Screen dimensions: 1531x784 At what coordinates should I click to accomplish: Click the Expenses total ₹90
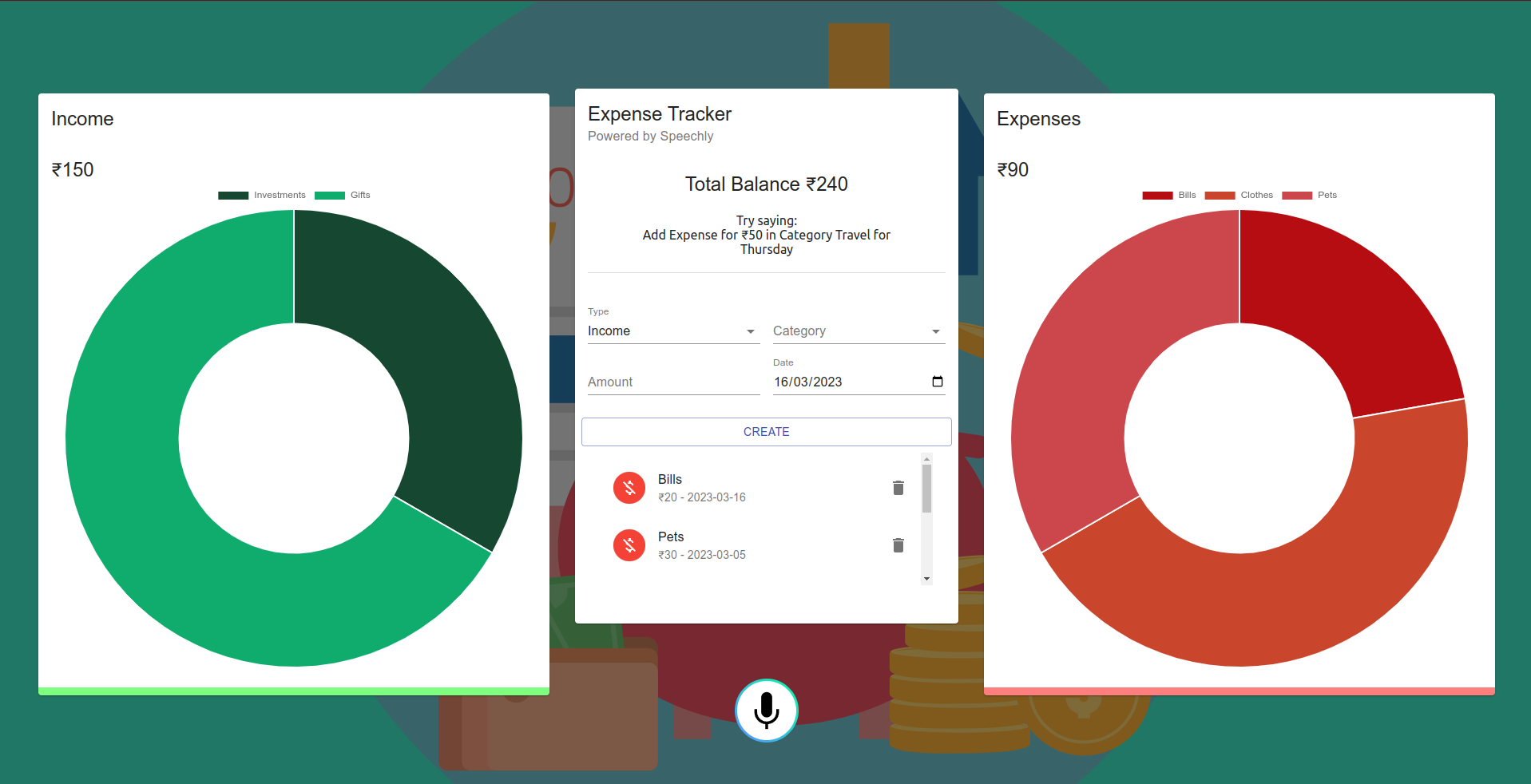1013,170
